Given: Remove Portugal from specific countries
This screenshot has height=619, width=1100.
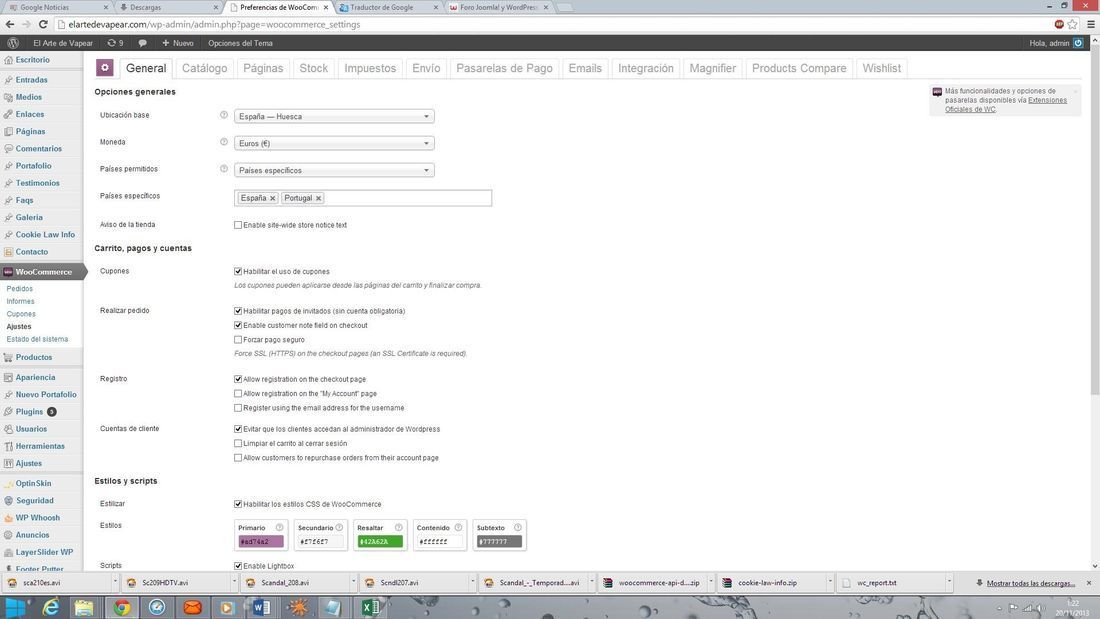Looking at the screenshot, I should click(318, 199).
